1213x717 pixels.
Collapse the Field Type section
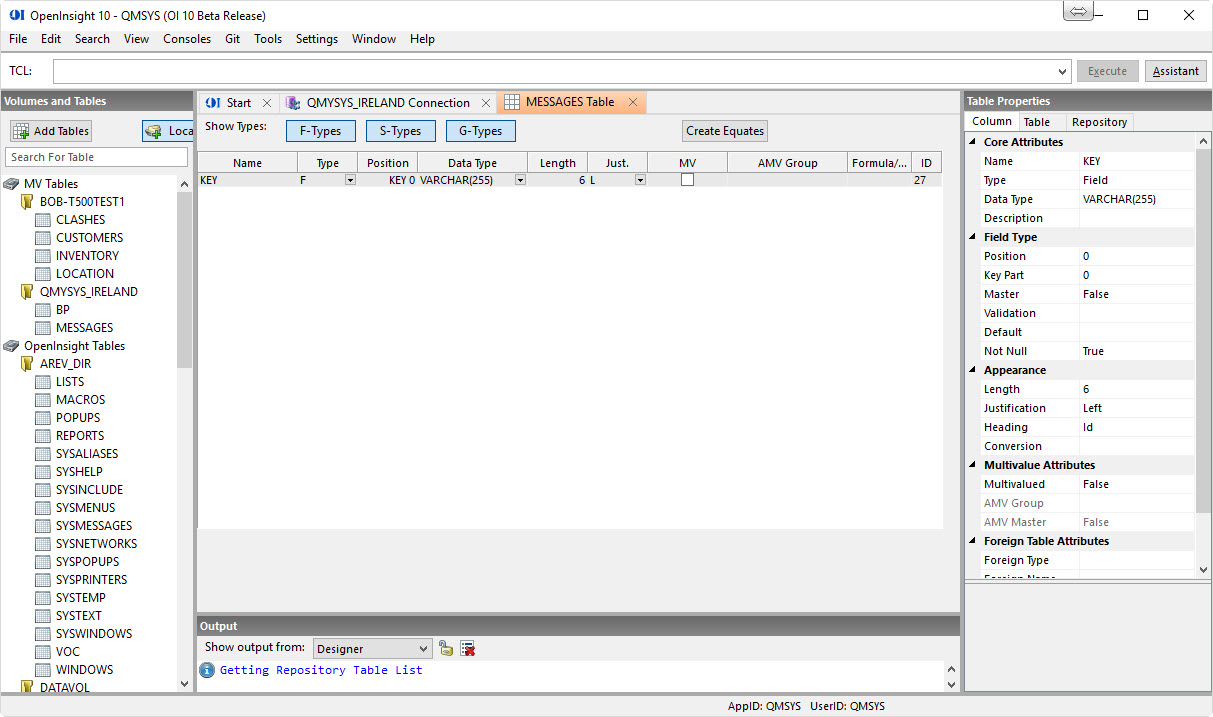[x=973, y=237]
